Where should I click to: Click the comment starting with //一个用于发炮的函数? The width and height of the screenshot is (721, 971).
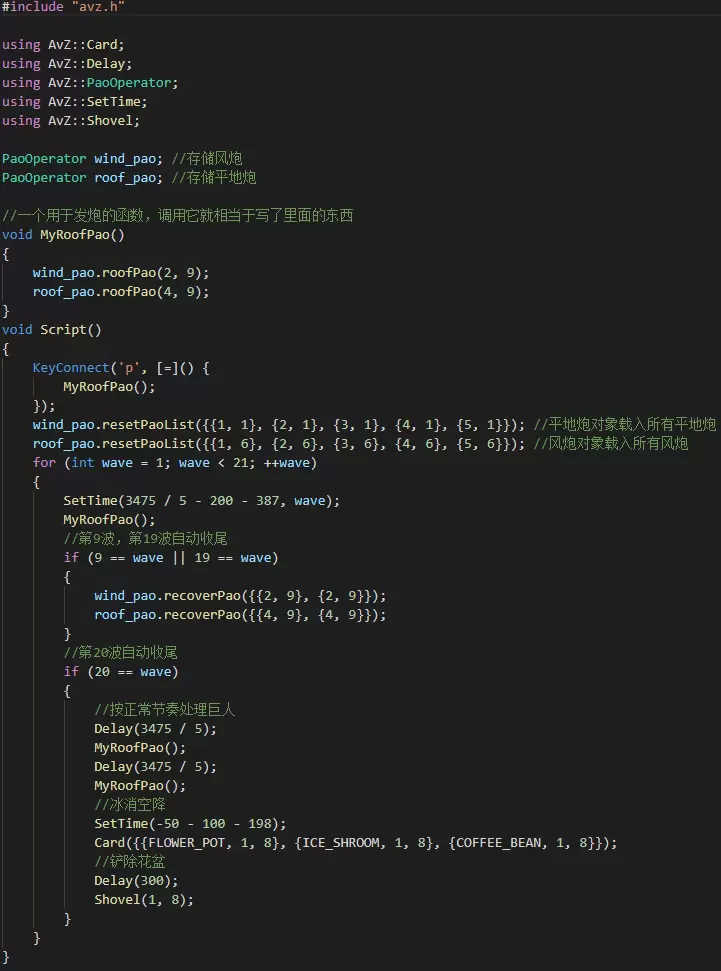pyautogui.click(x=177, y=216)
